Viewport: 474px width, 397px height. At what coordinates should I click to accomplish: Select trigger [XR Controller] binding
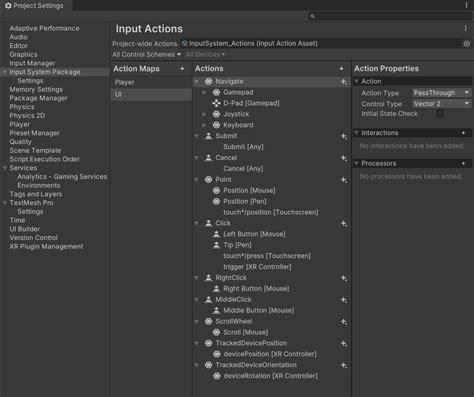point(257,267)
